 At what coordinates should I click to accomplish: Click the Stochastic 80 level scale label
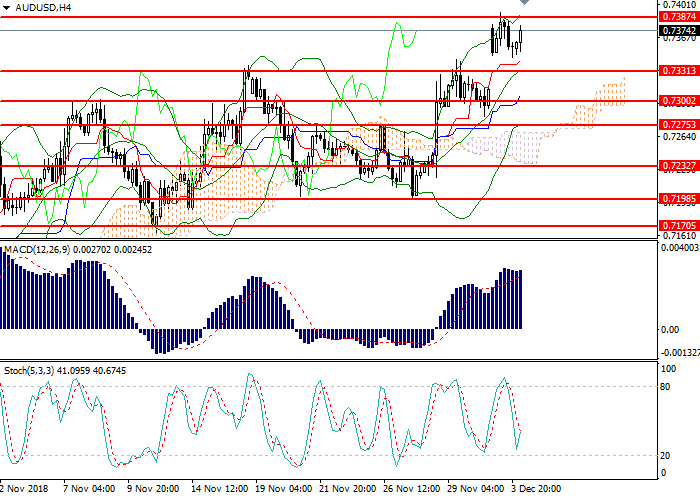(x=665, y=387)
